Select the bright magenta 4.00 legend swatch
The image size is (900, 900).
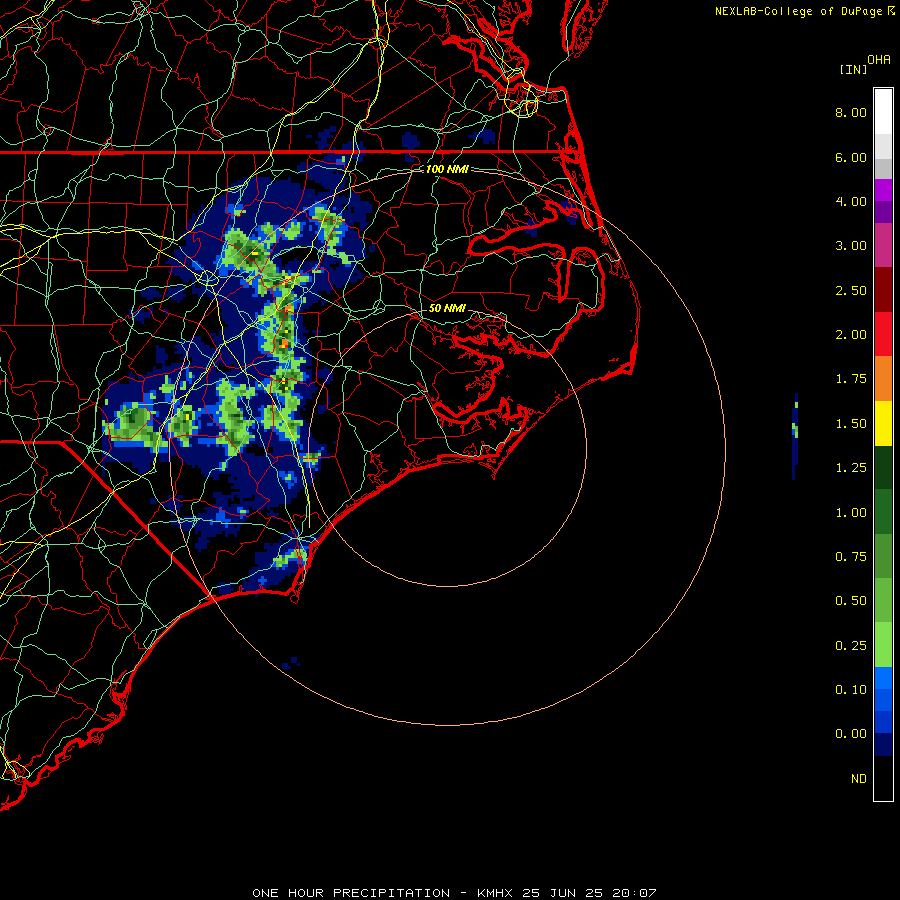tap(883, 190)
